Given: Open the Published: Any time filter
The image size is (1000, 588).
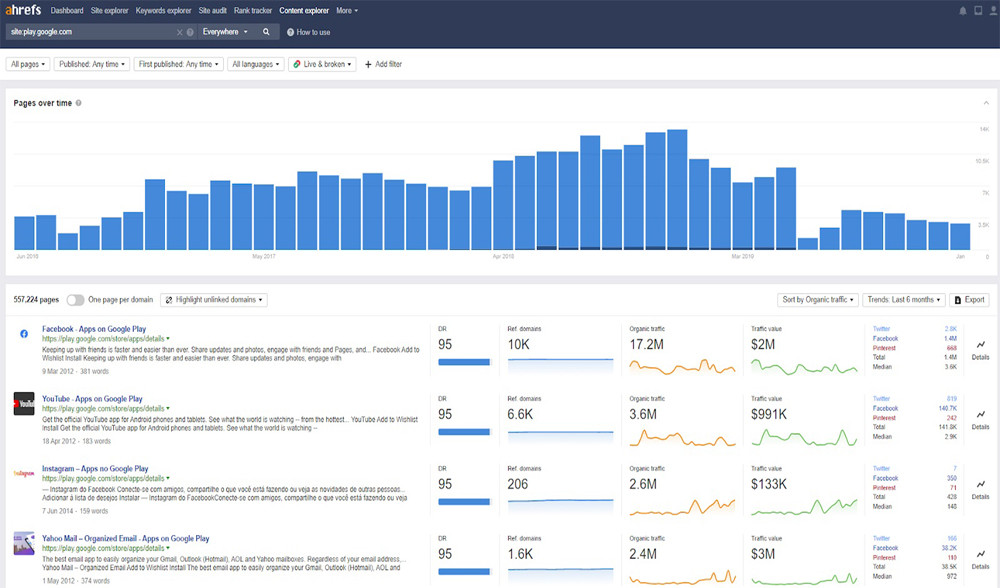Looking at the screenshot, I should pyautogui.click(x=92, y=64).
